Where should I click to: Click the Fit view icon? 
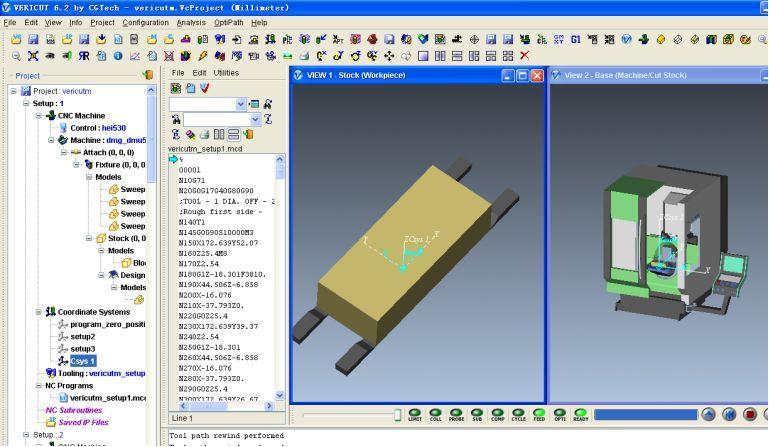33,56
